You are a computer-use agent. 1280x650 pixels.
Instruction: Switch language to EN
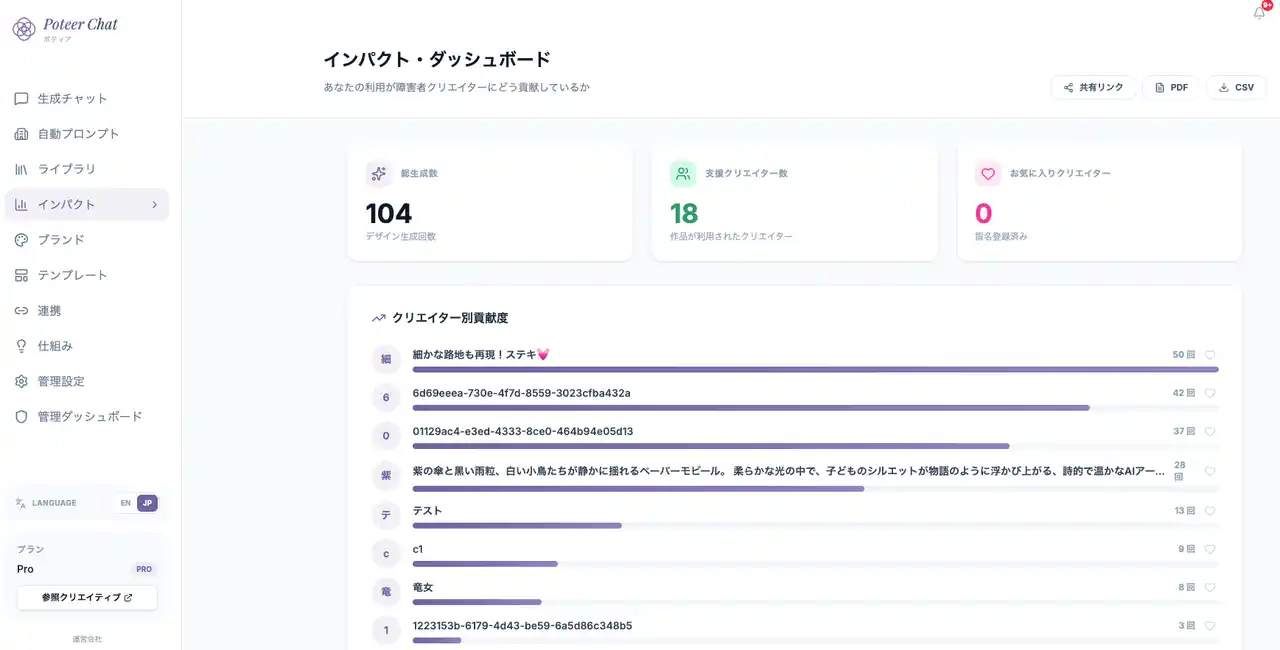(125, 503)
